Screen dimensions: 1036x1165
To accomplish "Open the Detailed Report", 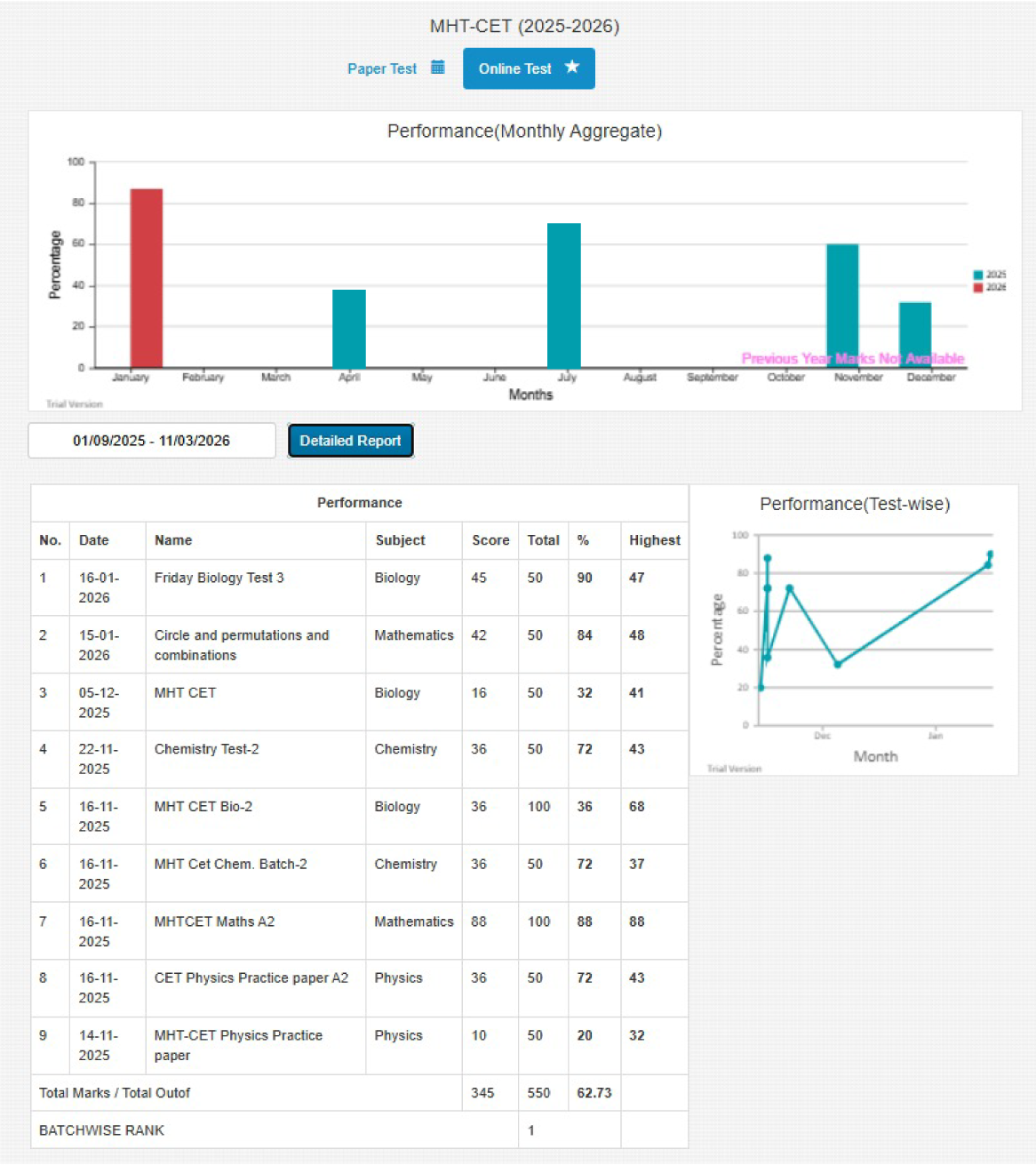I will point(350,440).
